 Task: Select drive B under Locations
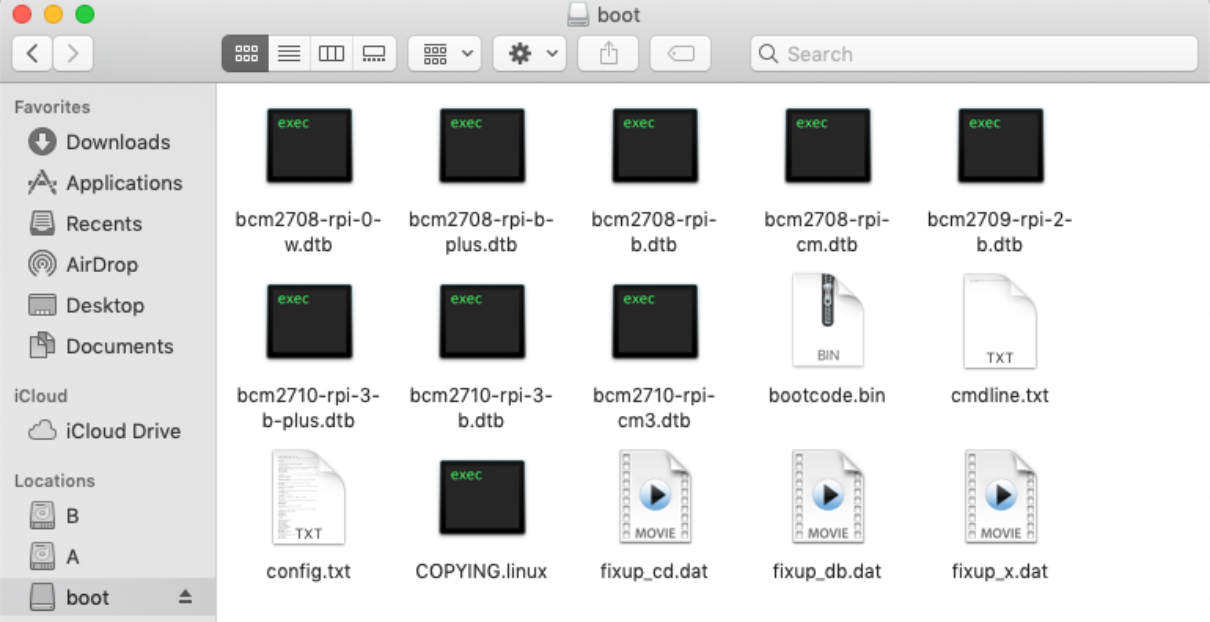point(108,516)
